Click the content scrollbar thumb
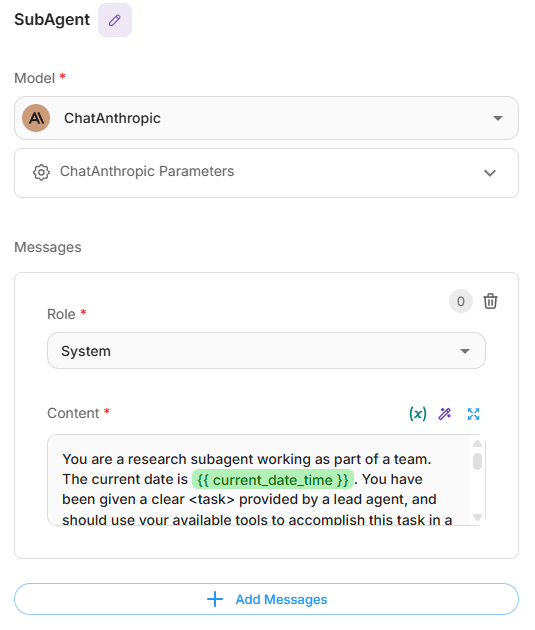535x630 pixels. click(477, 461)
